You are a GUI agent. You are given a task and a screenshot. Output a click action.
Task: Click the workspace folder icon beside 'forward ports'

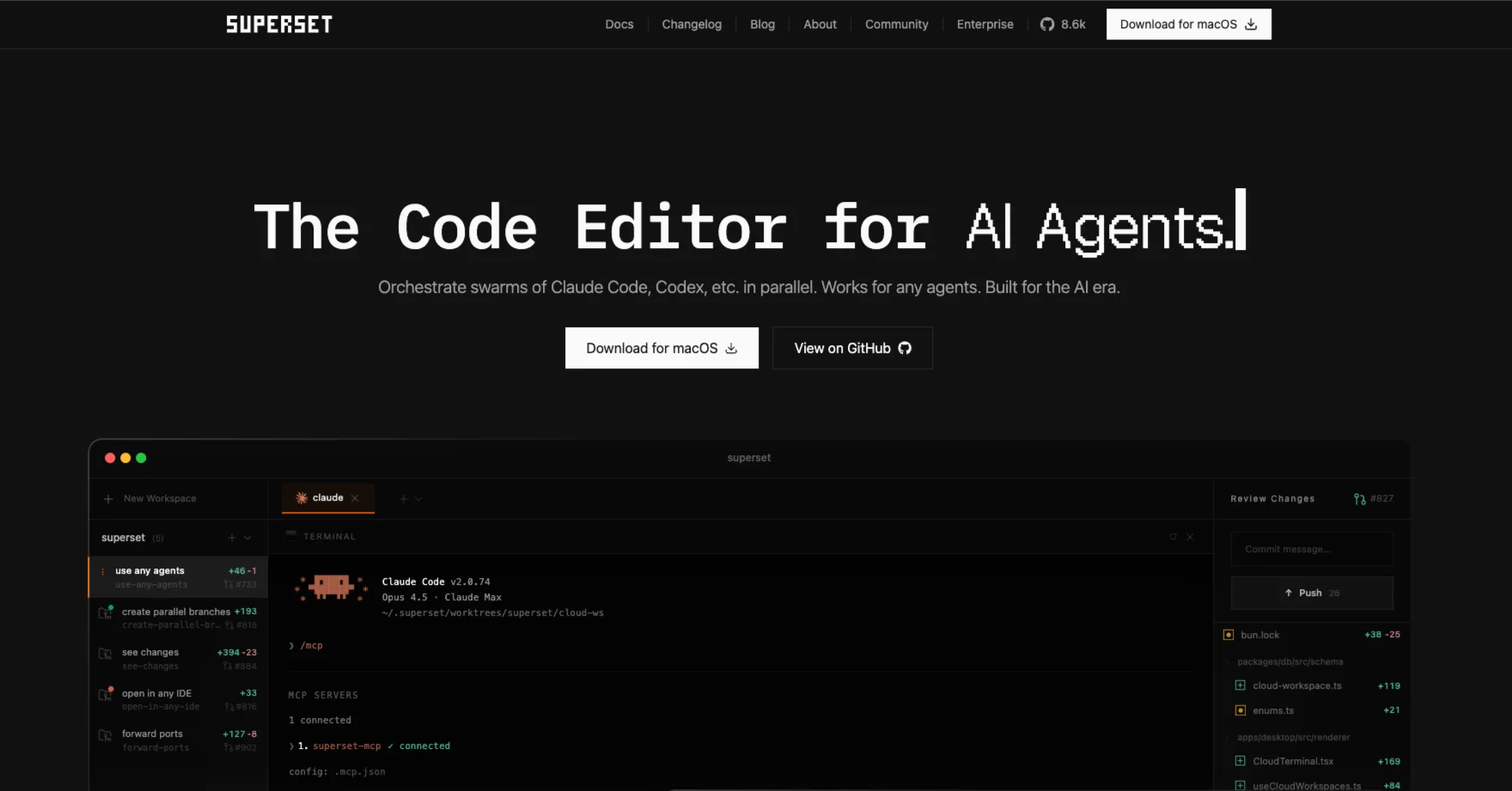106,735
